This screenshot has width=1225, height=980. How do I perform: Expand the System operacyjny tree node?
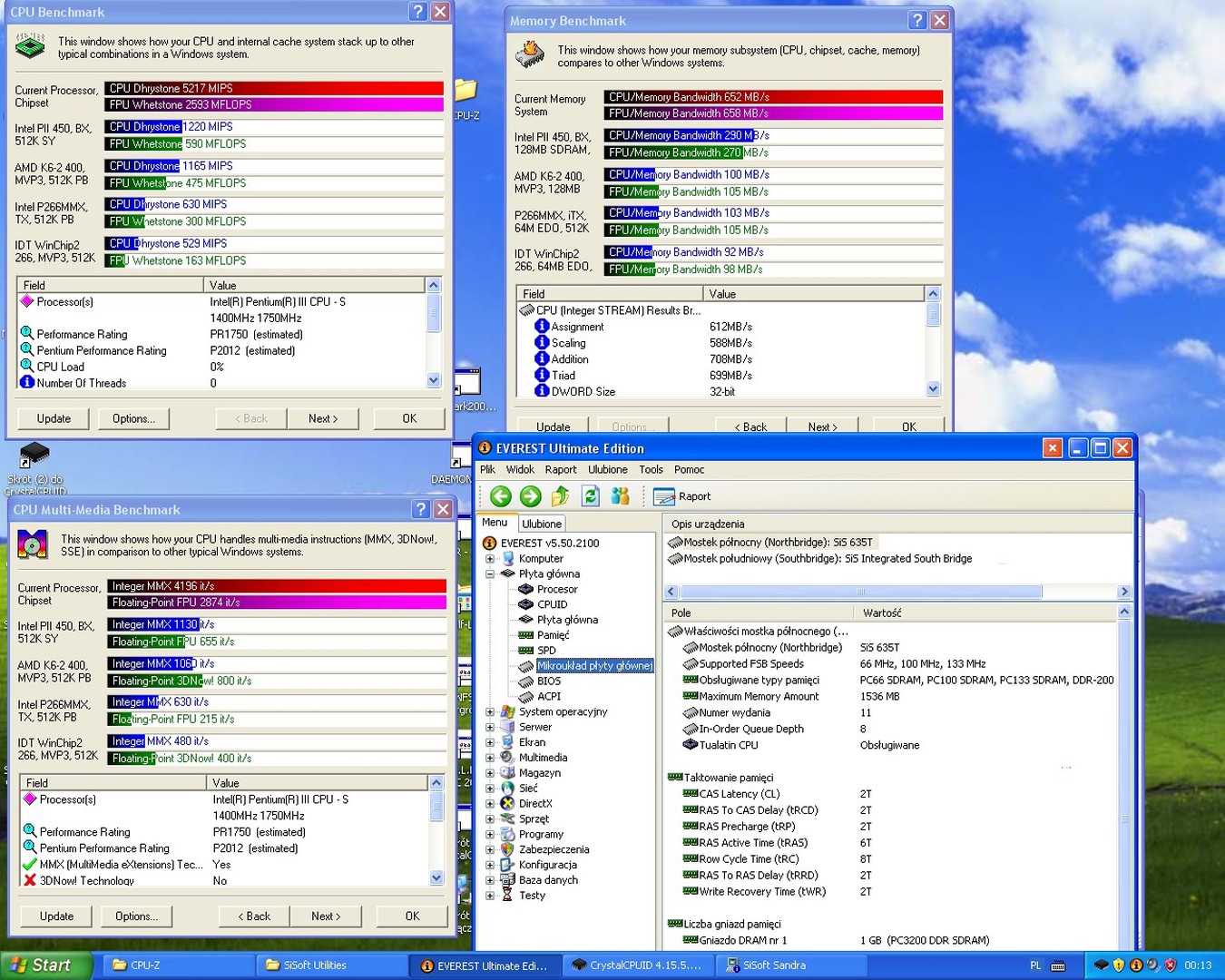[x=490, y=712]
